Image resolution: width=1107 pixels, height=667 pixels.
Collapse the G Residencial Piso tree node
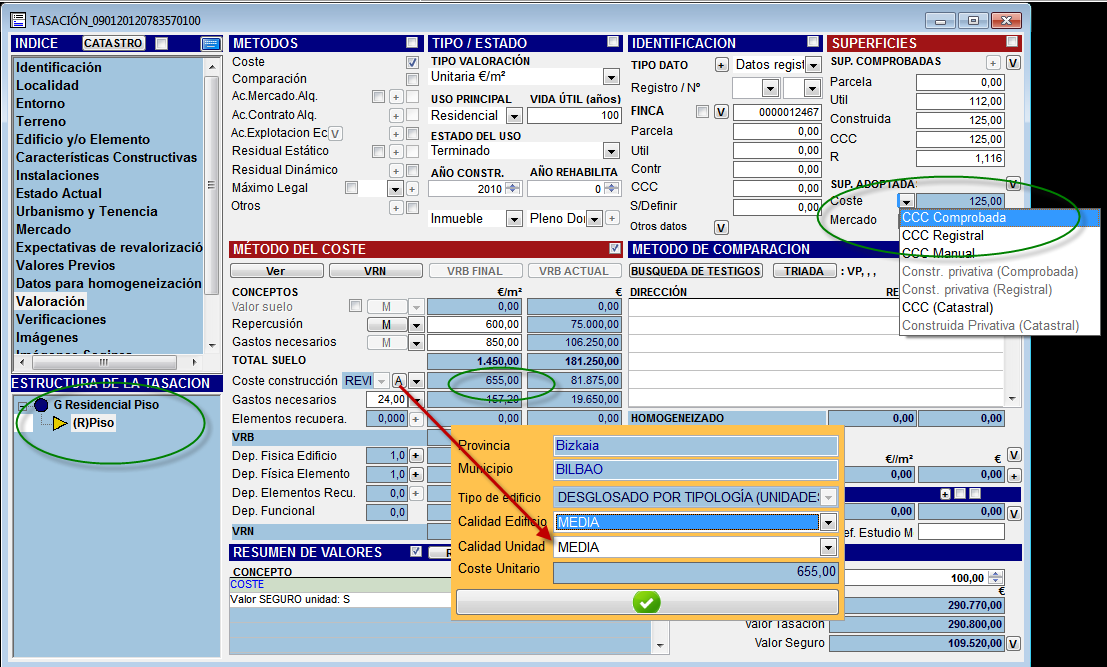(x=23, y=407)
